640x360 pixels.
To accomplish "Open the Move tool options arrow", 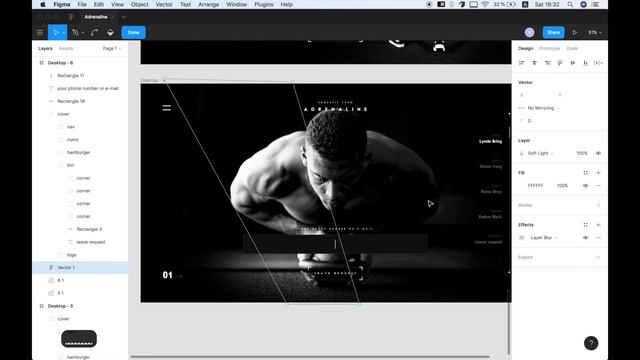I will pyautogui.click(x=63, y=33).
